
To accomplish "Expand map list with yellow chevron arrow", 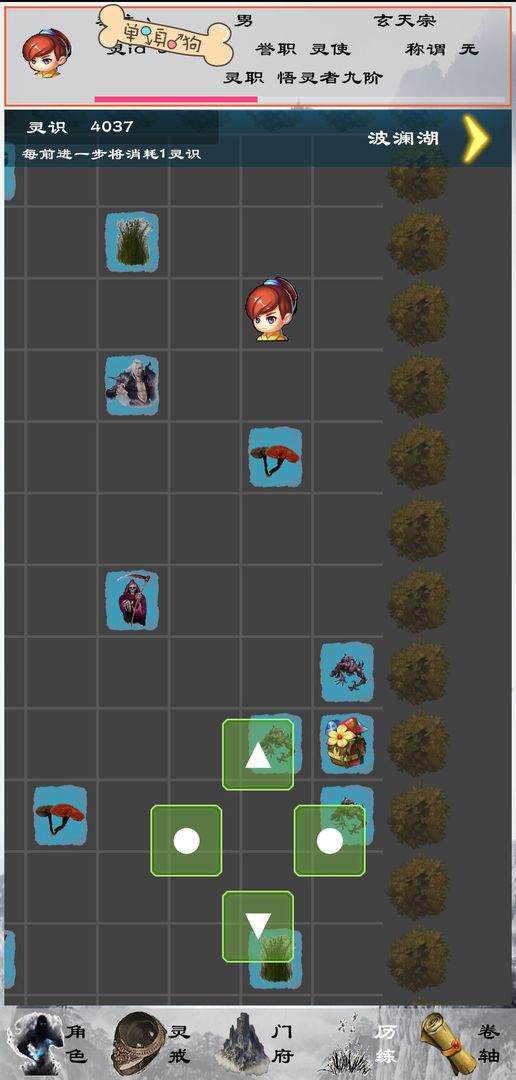I will click(476, 138).
